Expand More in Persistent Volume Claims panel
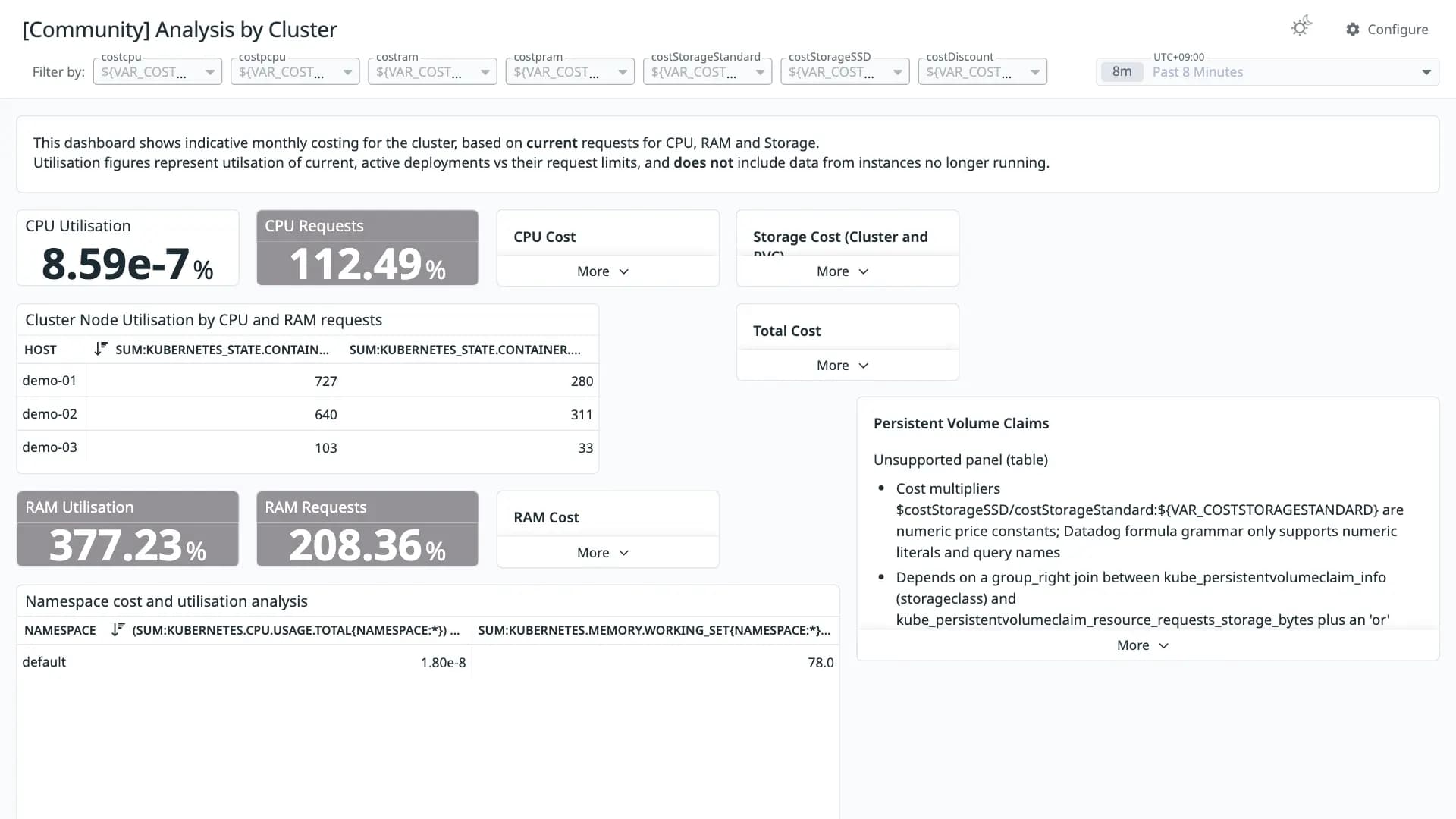The image size is (1456, 819). [x=1144, y=645]
